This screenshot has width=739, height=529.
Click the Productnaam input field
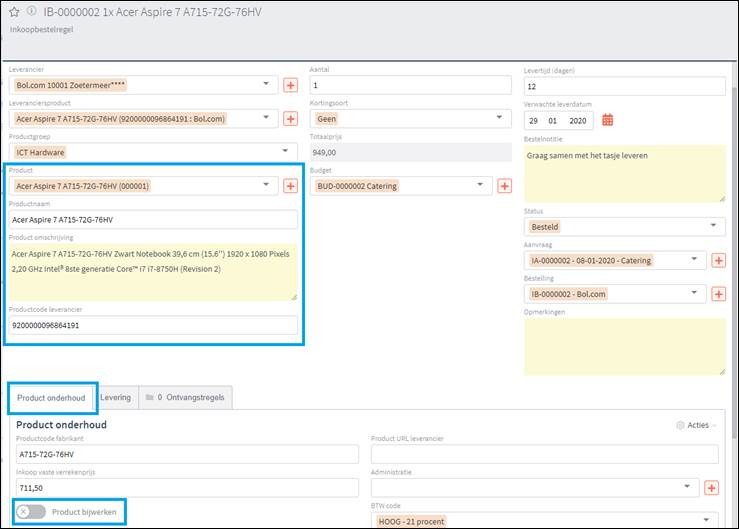pos(153,220)
